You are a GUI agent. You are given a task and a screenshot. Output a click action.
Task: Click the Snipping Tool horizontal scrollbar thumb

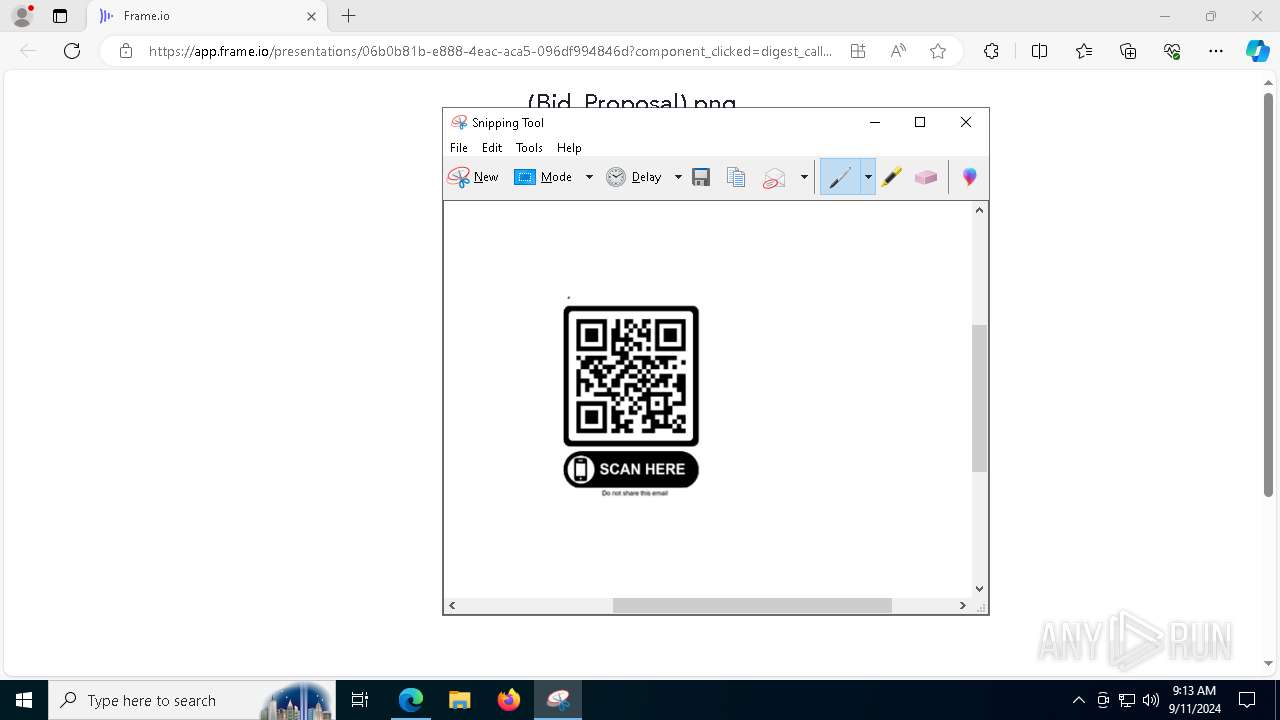752,605
